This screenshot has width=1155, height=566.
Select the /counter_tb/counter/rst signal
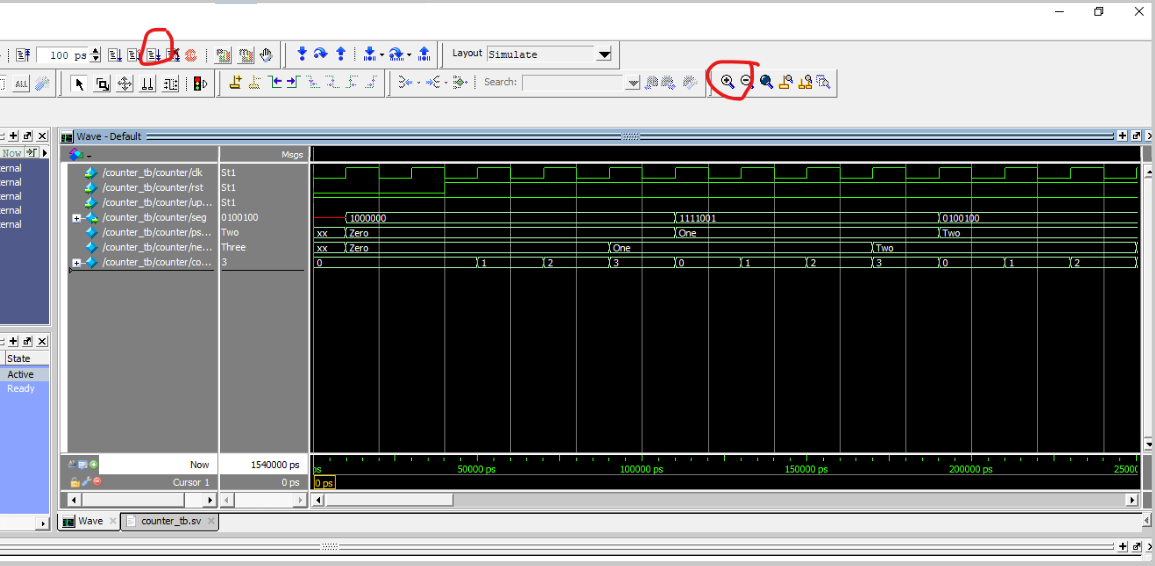pyautogui.click(x=151, y=187)
